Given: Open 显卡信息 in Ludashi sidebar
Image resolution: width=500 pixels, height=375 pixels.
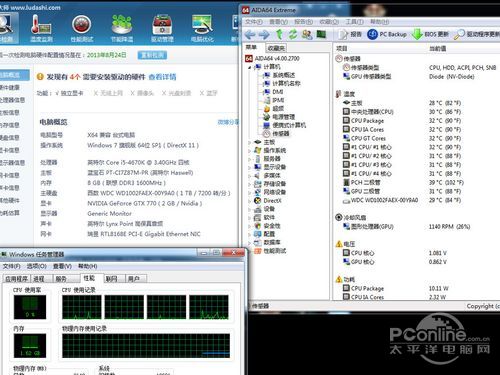Looking at the screenshot, I should click(10, 150).
